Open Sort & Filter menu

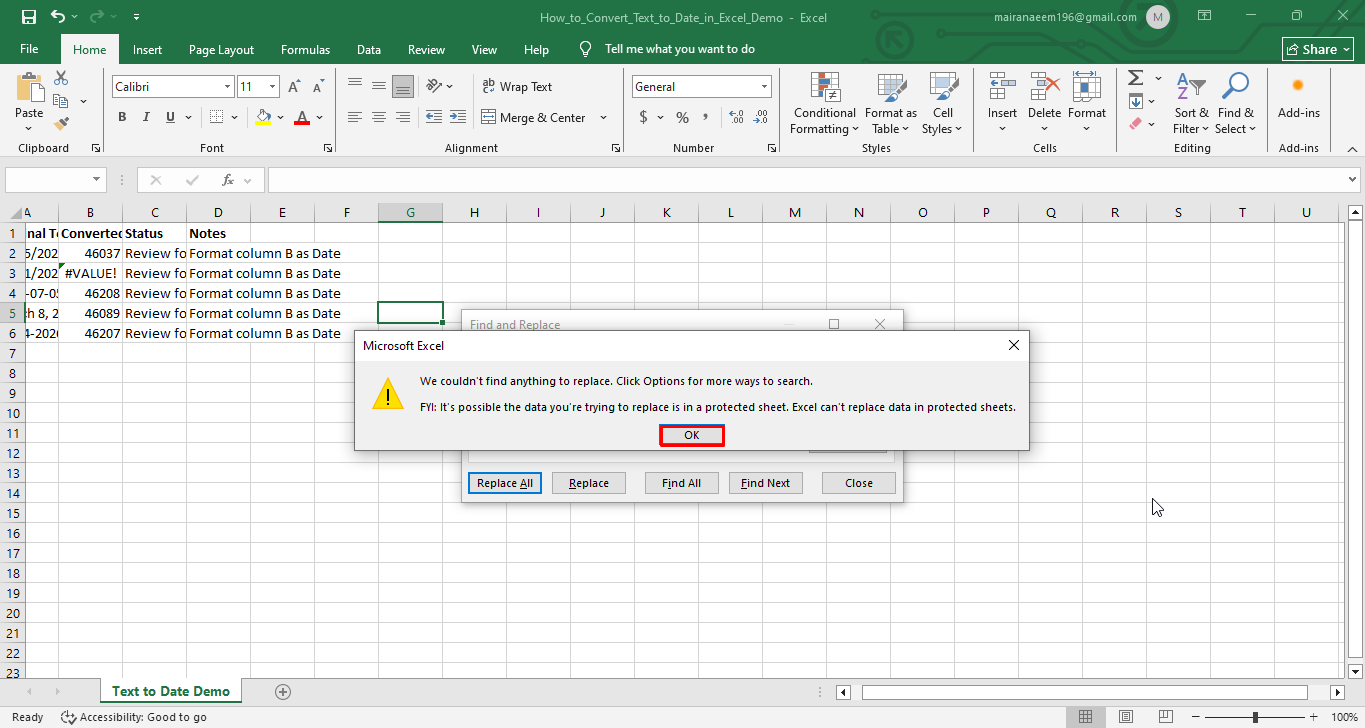coord(1191,104)
